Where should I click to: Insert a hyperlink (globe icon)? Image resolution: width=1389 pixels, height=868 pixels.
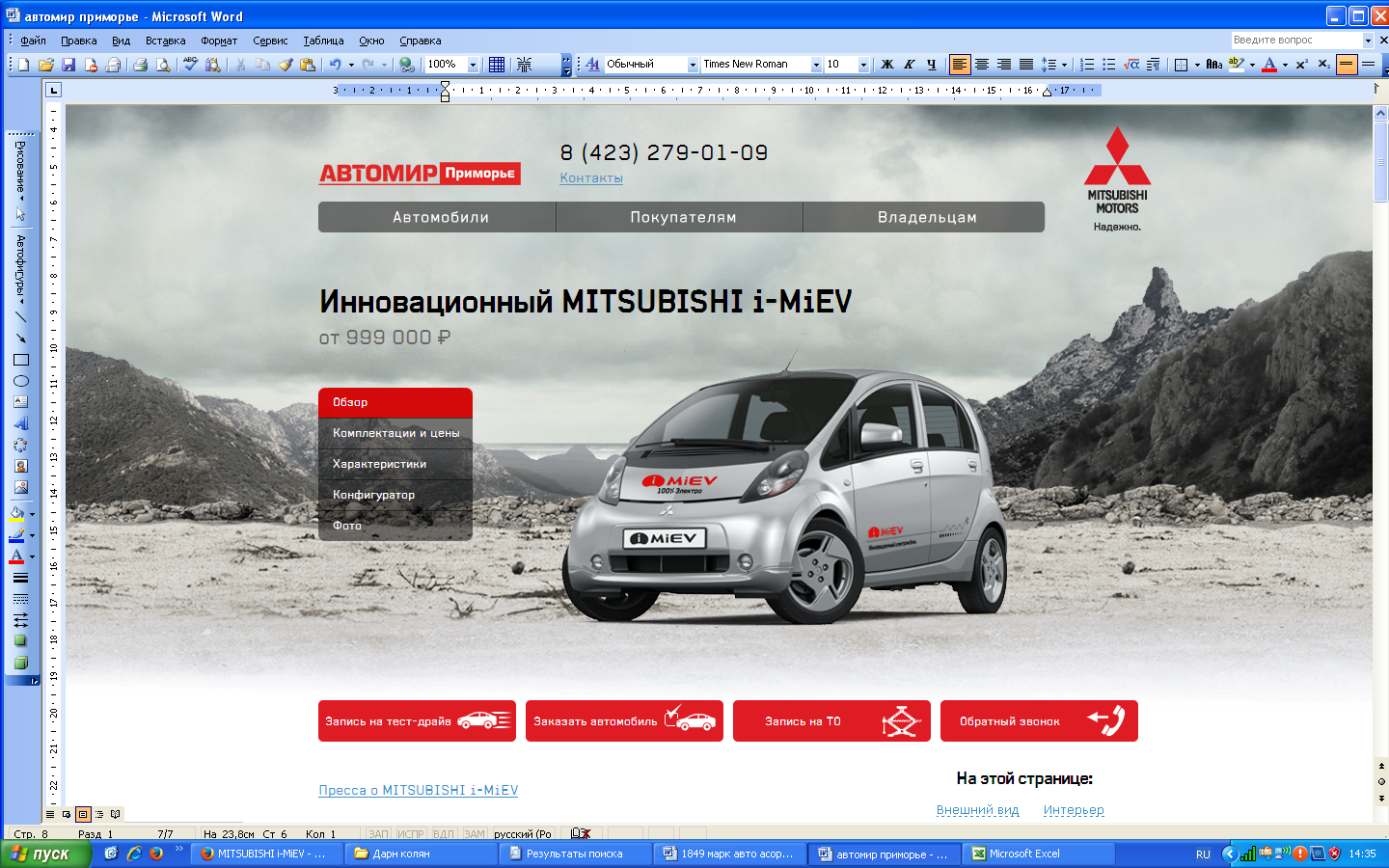(407, 65)
